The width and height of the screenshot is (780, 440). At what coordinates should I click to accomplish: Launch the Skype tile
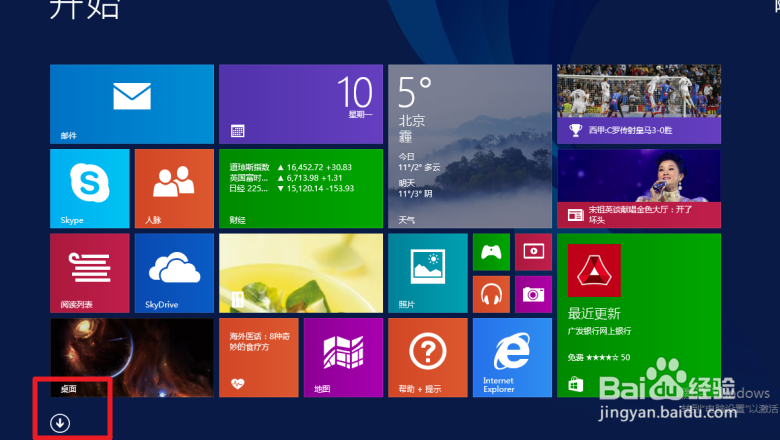click(90, 188)
